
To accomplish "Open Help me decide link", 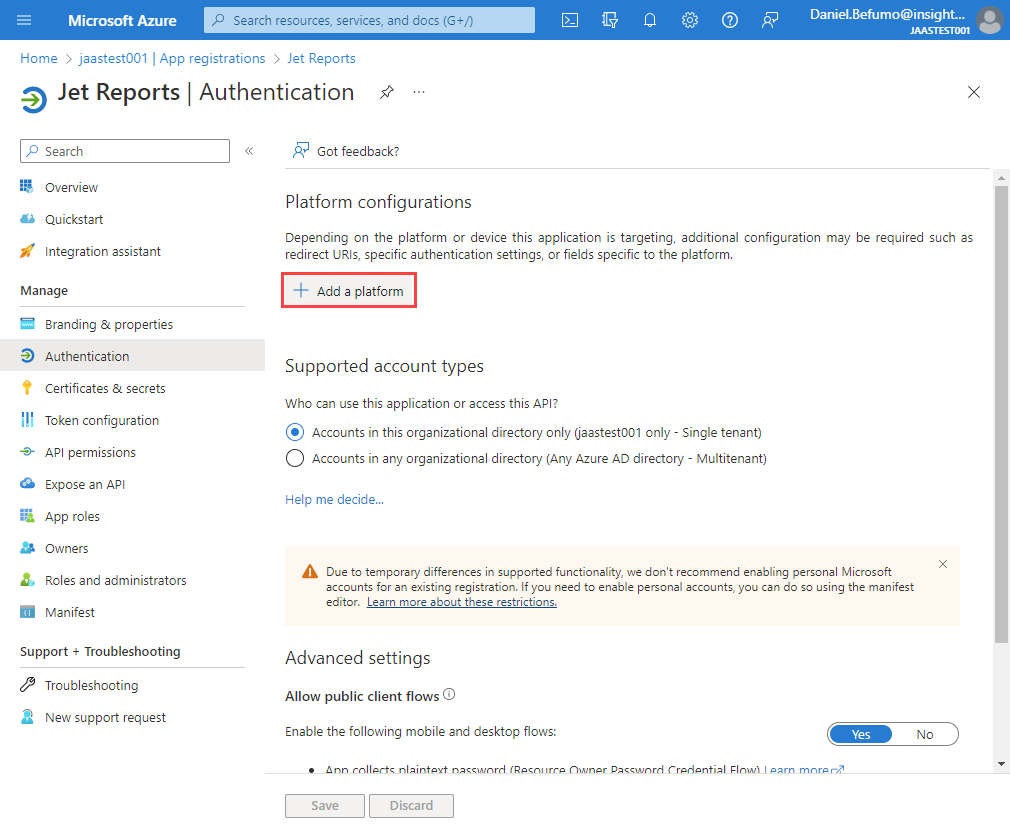I will coord(334,499).
